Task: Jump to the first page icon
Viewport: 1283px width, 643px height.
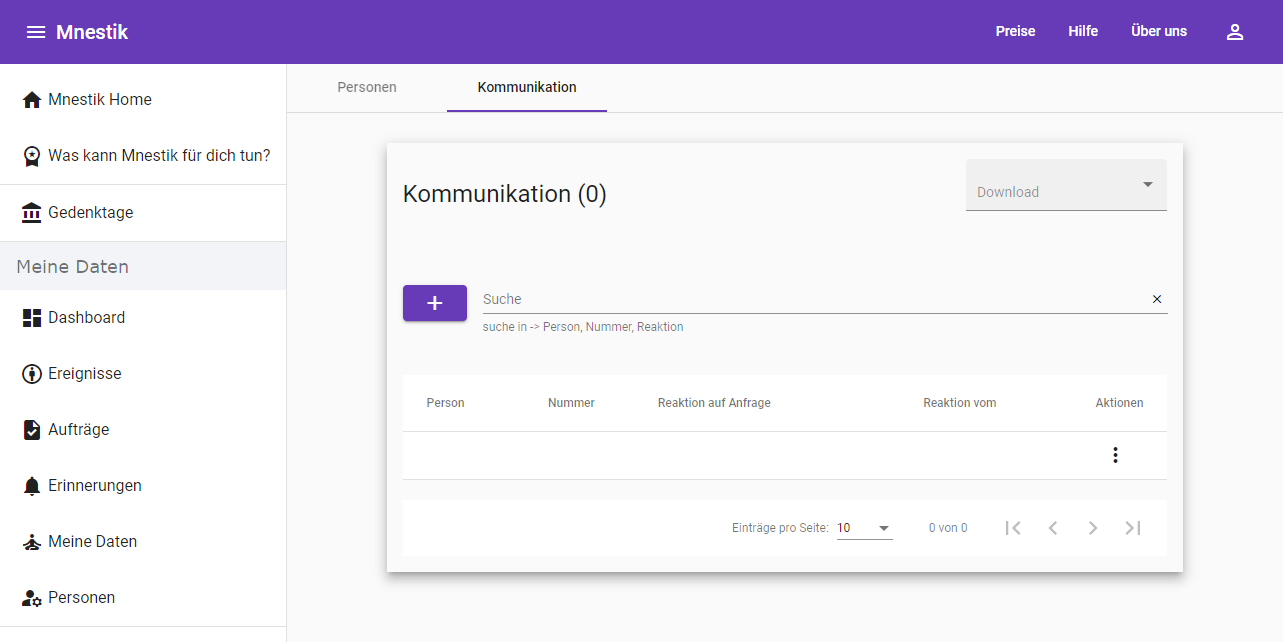Action: pos(1012,528)
